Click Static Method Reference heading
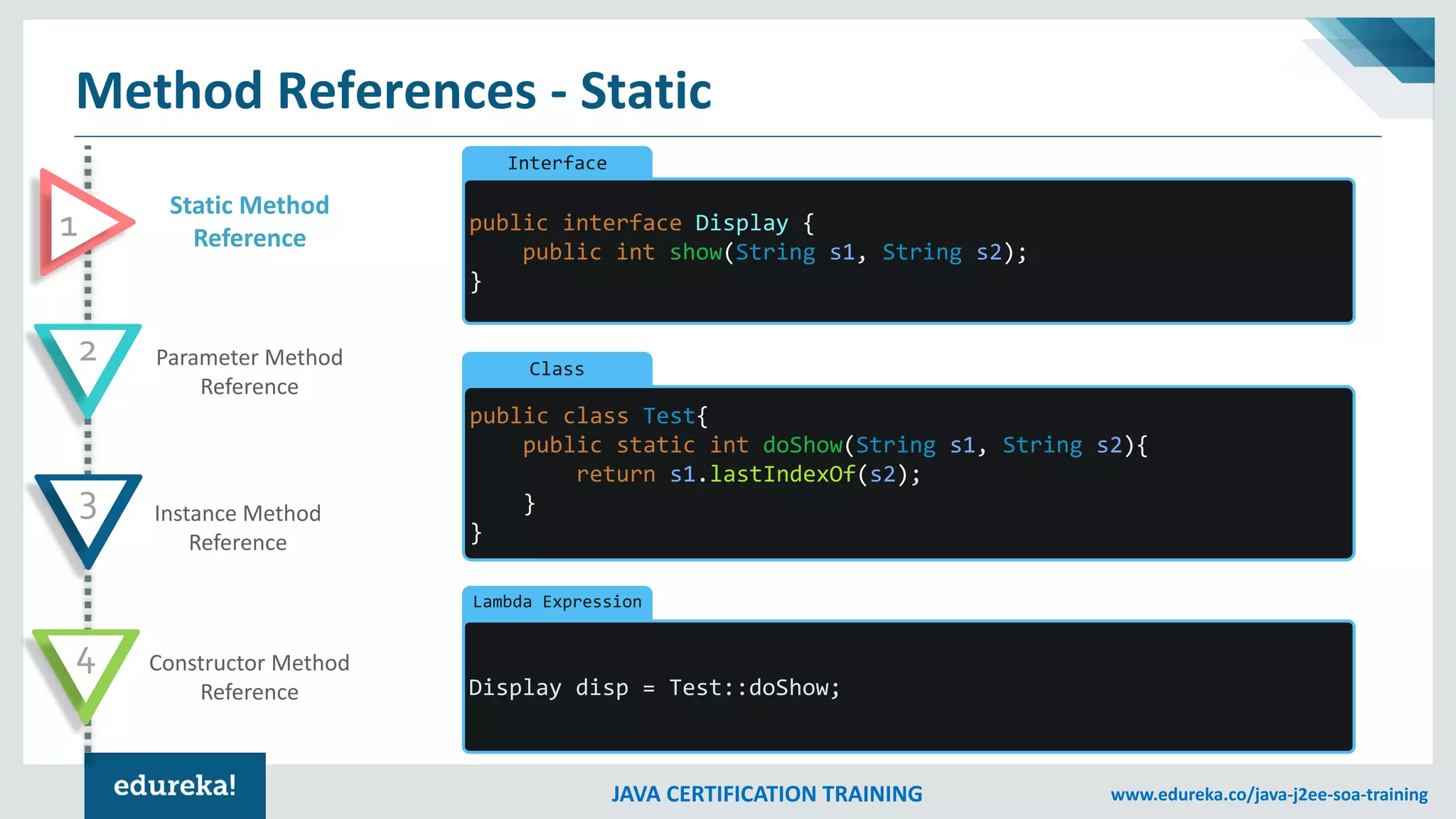This screenshot has height=819, width=1456. (250, 221)
